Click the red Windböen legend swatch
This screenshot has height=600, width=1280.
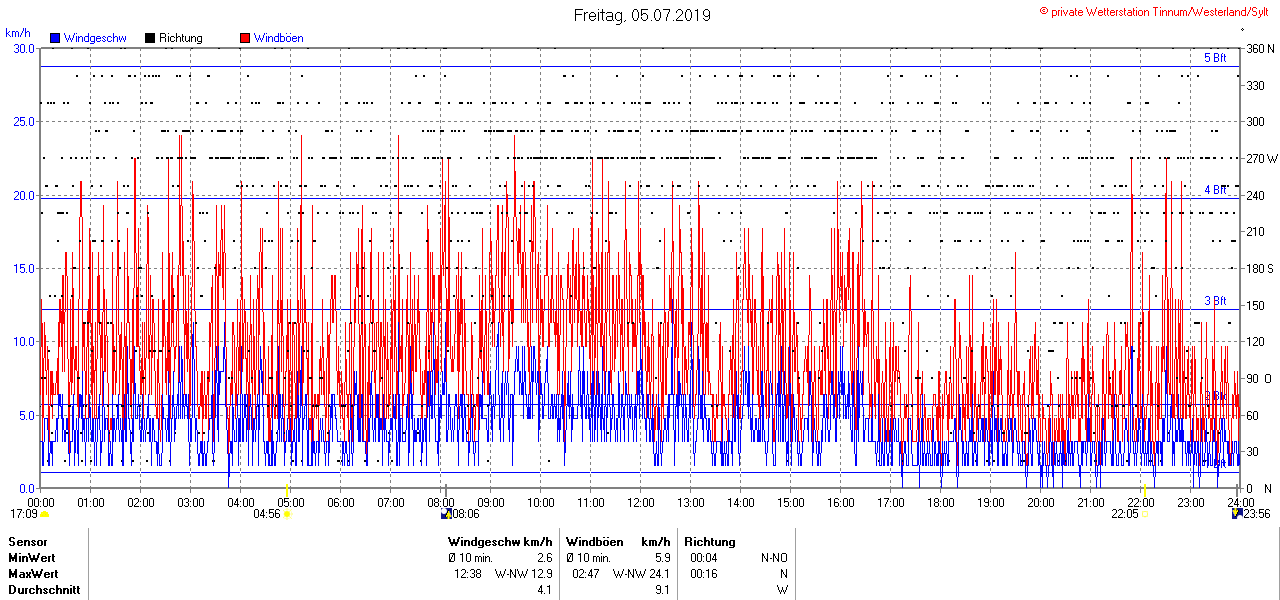[x=245, y=38]
